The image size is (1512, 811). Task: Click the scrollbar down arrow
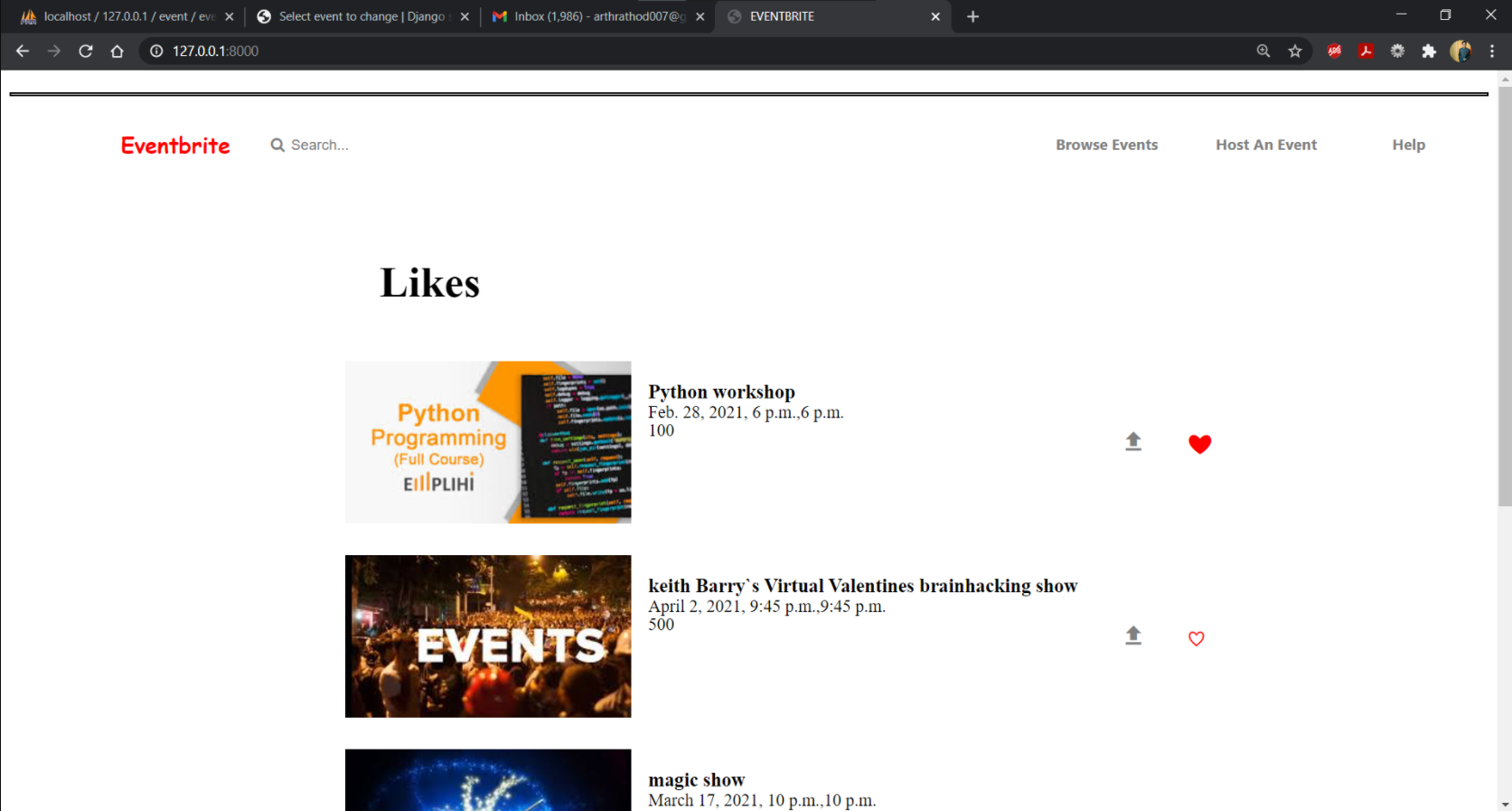(x=1505, y=804)
